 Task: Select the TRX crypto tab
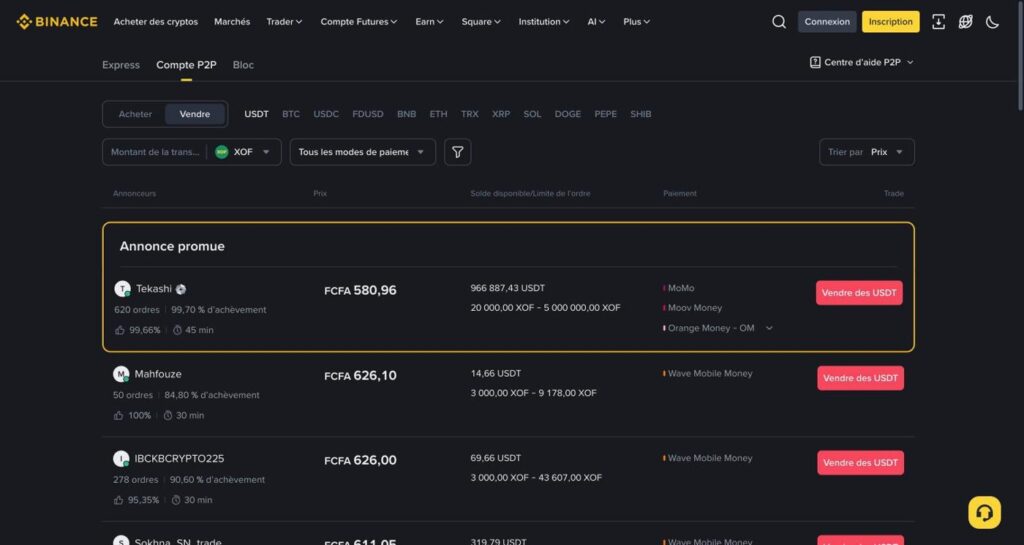[x=470, y=114]
